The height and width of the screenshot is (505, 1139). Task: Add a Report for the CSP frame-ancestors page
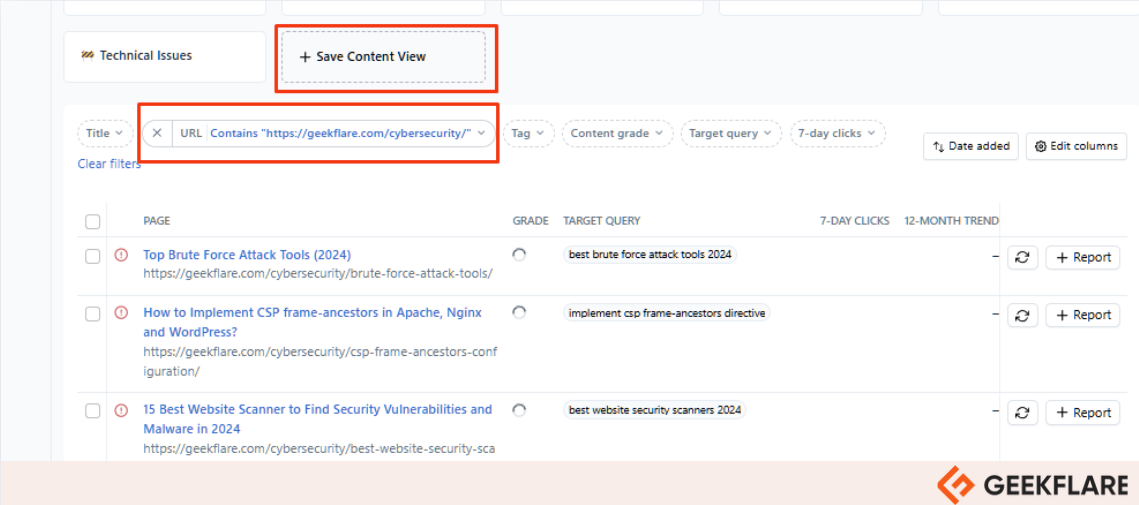1083,315
